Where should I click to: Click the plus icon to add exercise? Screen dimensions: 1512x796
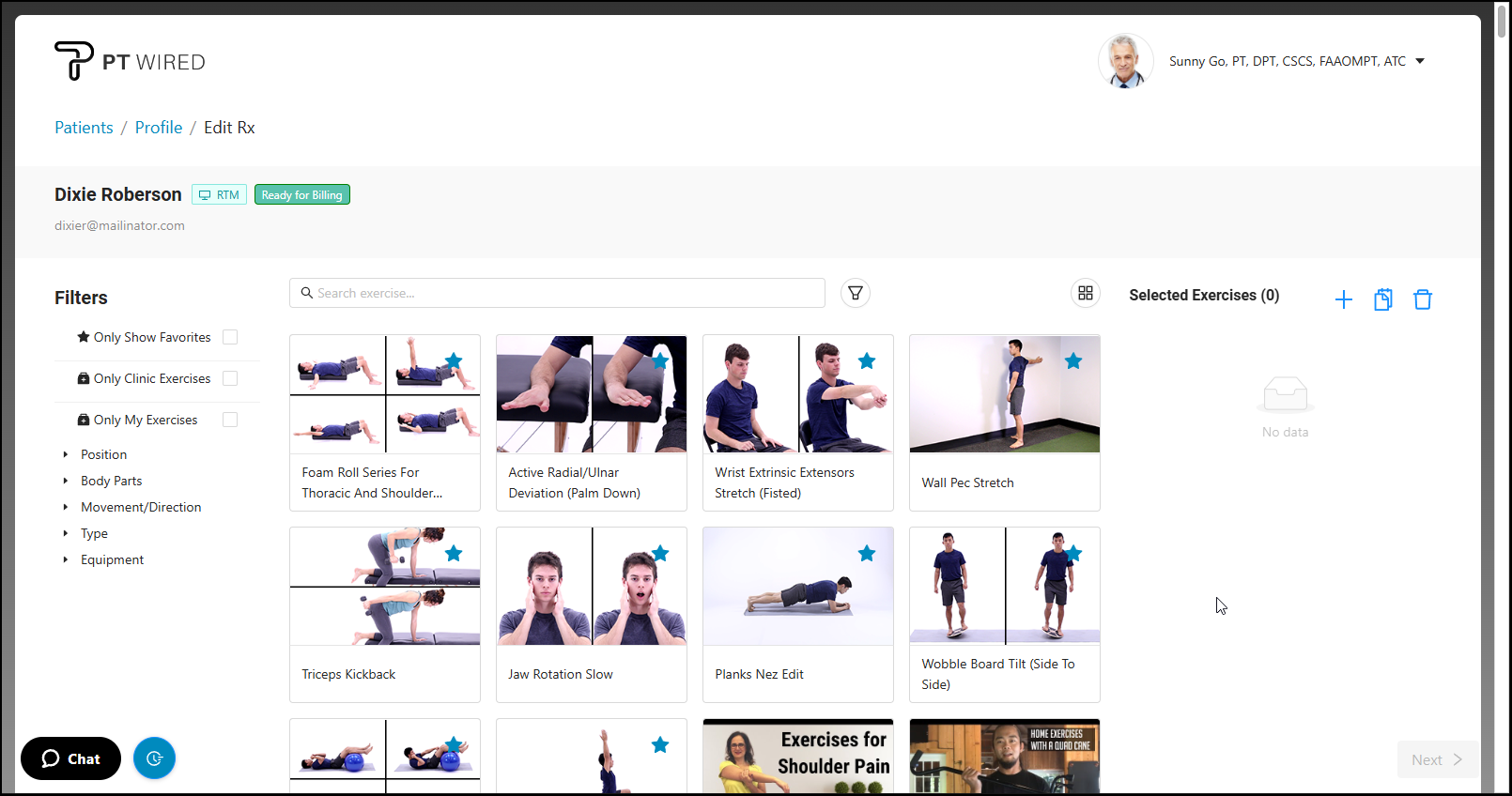[1343, 299]
